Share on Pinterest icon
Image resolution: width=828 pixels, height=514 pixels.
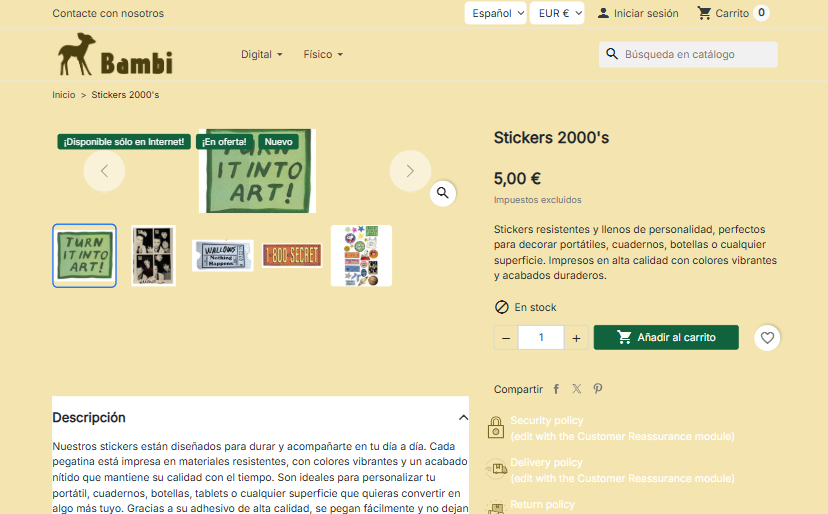598,389
